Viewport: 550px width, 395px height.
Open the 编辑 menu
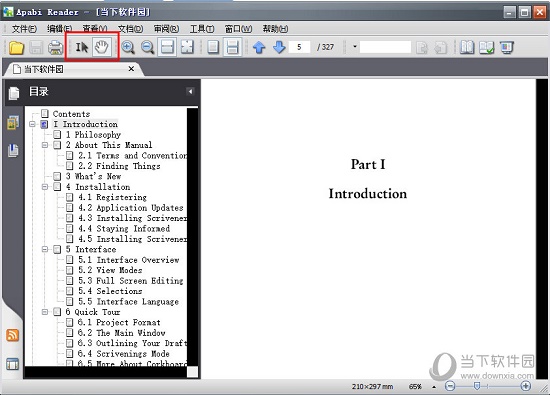[x=60, y=29]
